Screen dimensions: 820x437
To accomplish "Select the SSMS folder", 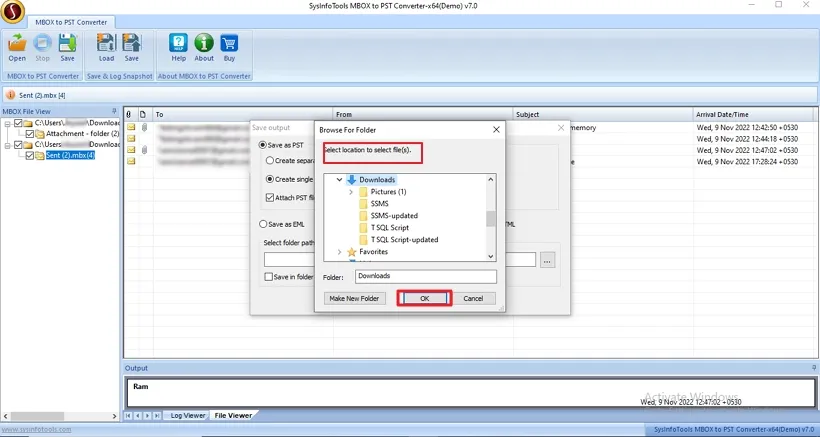I will click(380, 203).
